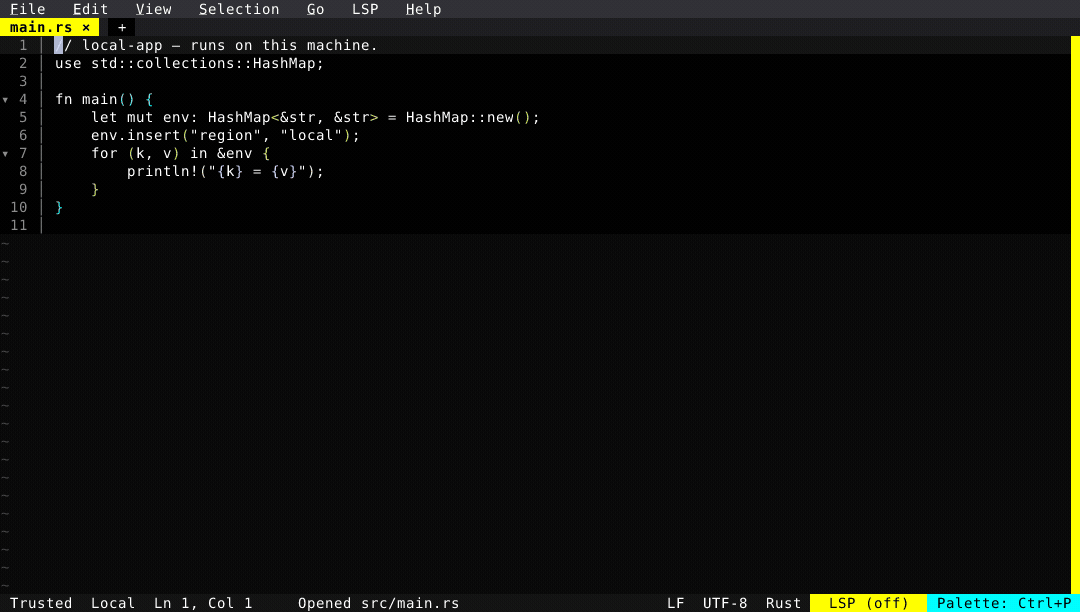
Task: Click the println! statement
Action: (225, 171)
